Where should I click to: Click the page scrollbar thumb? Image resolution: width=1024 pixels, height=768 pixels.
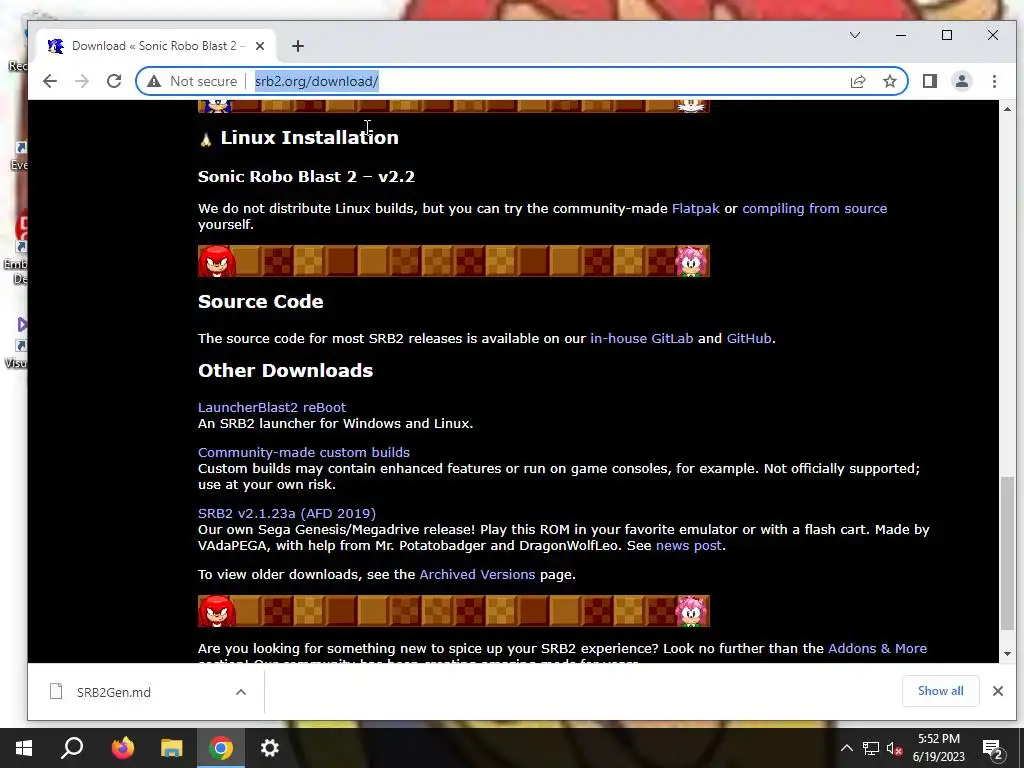click(x=1007, y=552)
